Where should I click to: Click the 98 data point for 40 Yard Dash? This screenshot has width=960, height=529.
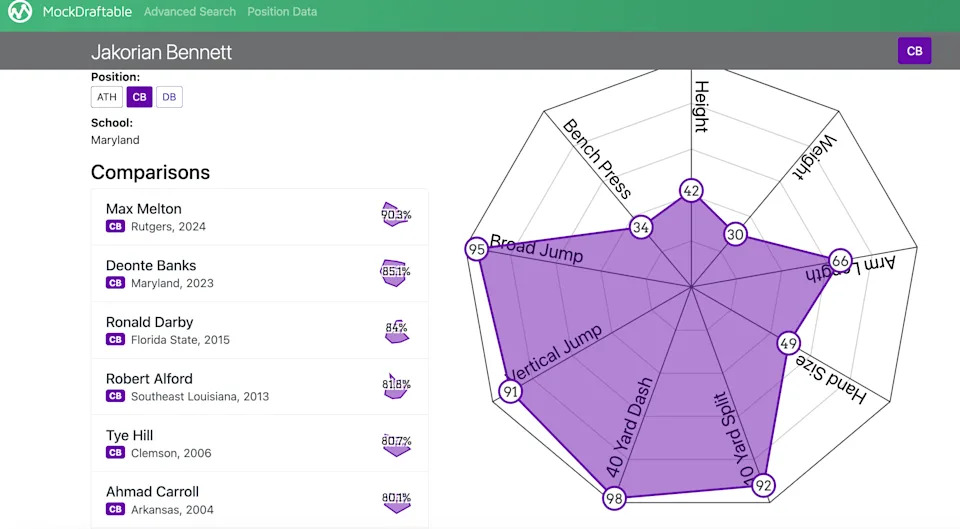614,499
